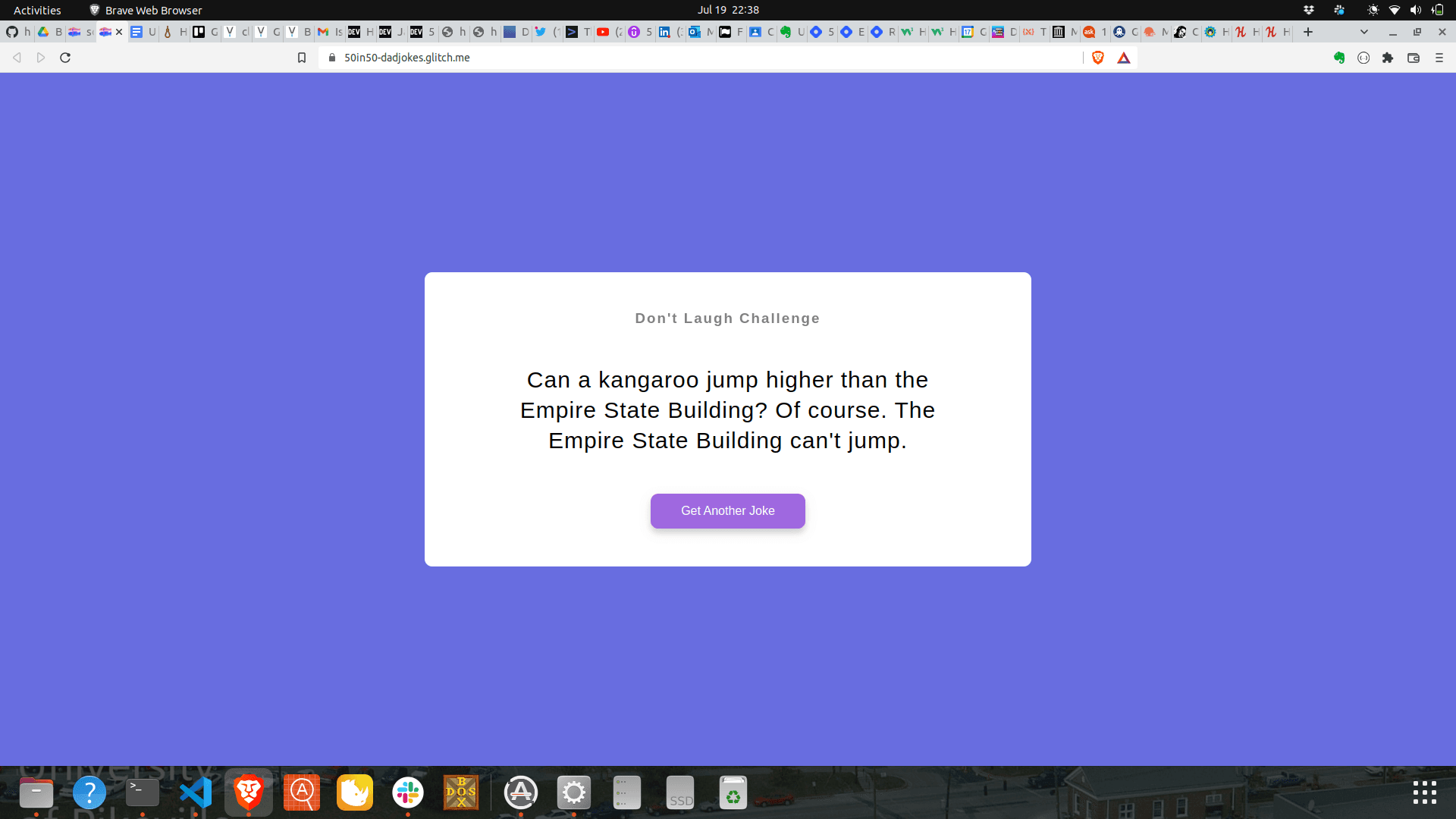Reload the dad jokes page
This screenshot has height=819, width=1456.
(65, 58)
